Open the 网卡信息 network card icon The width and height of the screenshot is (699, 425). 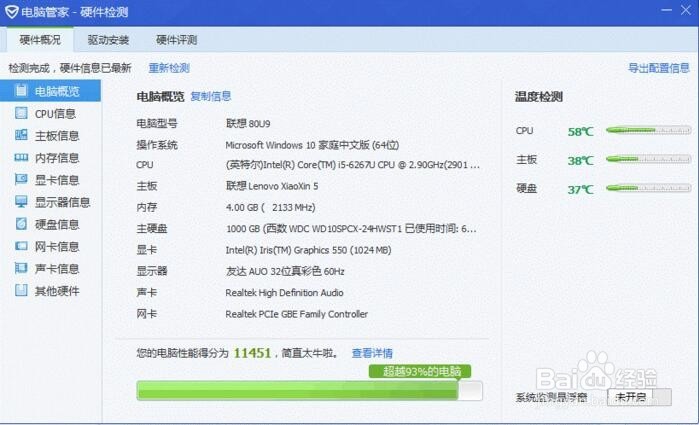[x=21, y=246]
